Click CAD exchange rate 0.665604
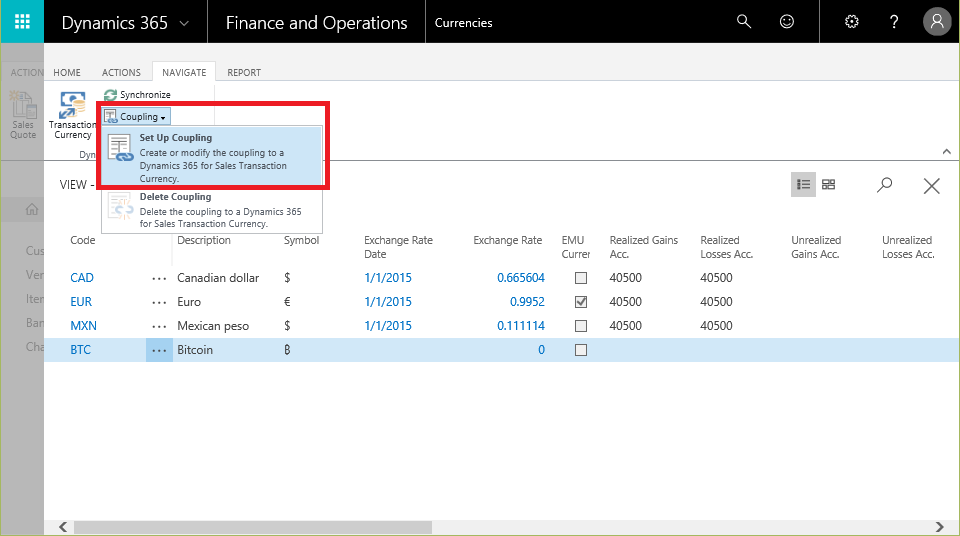Image resolution: width=960 pixels, height=536 pixels. point(520,278)
